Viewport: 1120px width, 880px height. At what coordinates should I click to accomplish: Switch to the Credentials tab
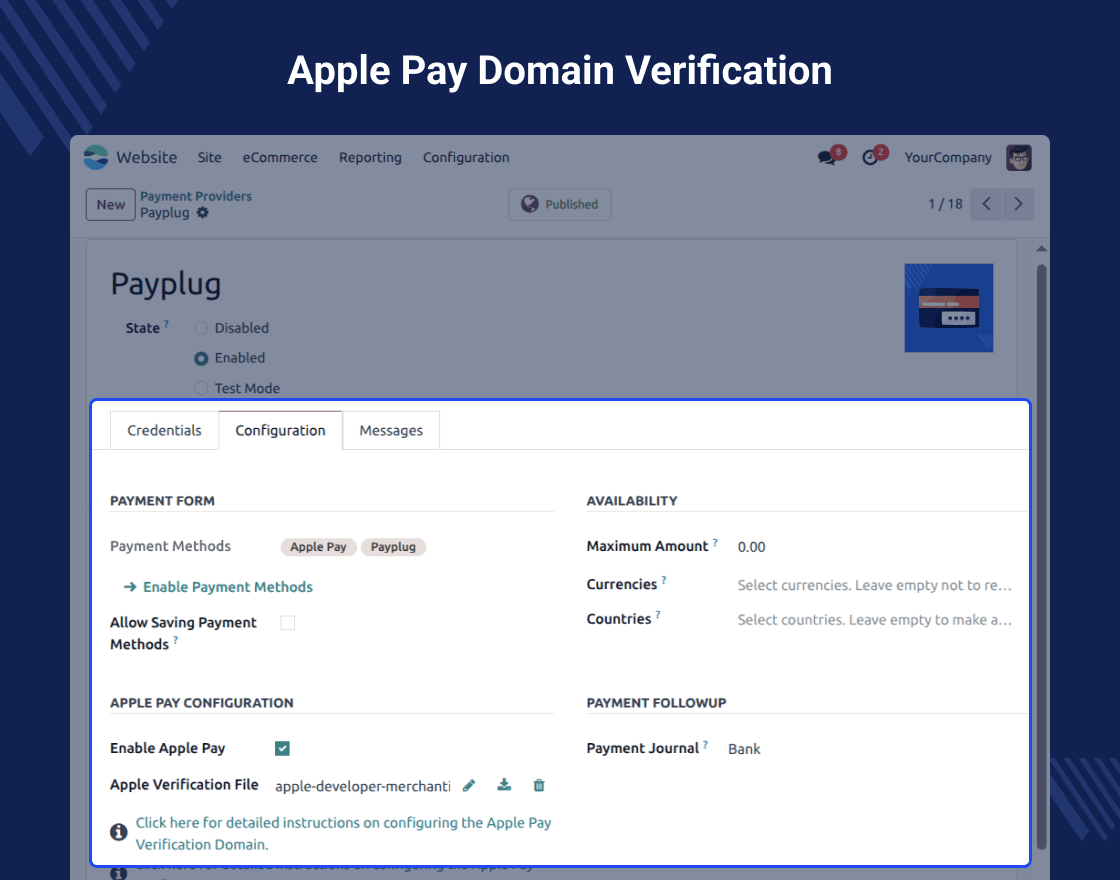pos(164,430)
